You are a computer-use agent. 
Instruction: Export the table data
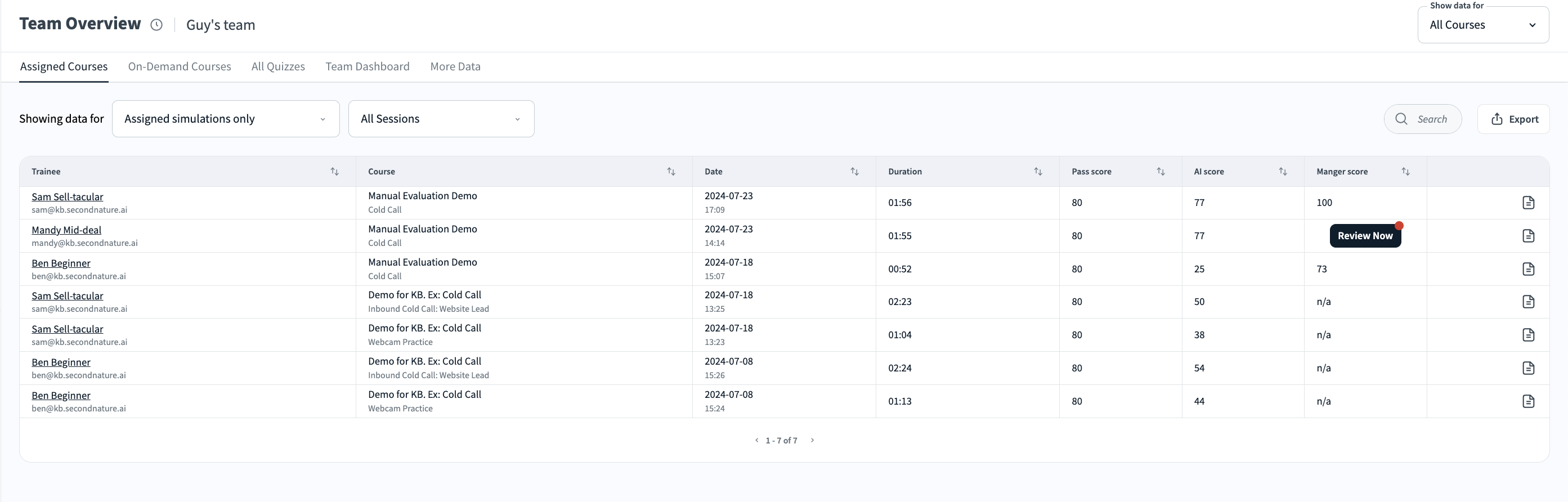click(1514, 119)
